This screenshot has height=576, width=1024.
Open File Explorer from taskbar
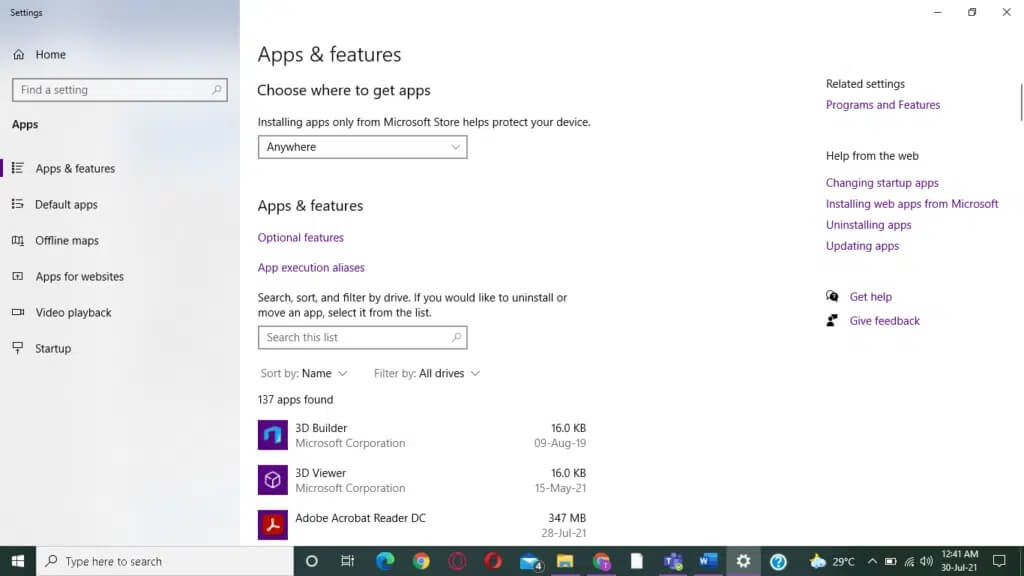565,561
